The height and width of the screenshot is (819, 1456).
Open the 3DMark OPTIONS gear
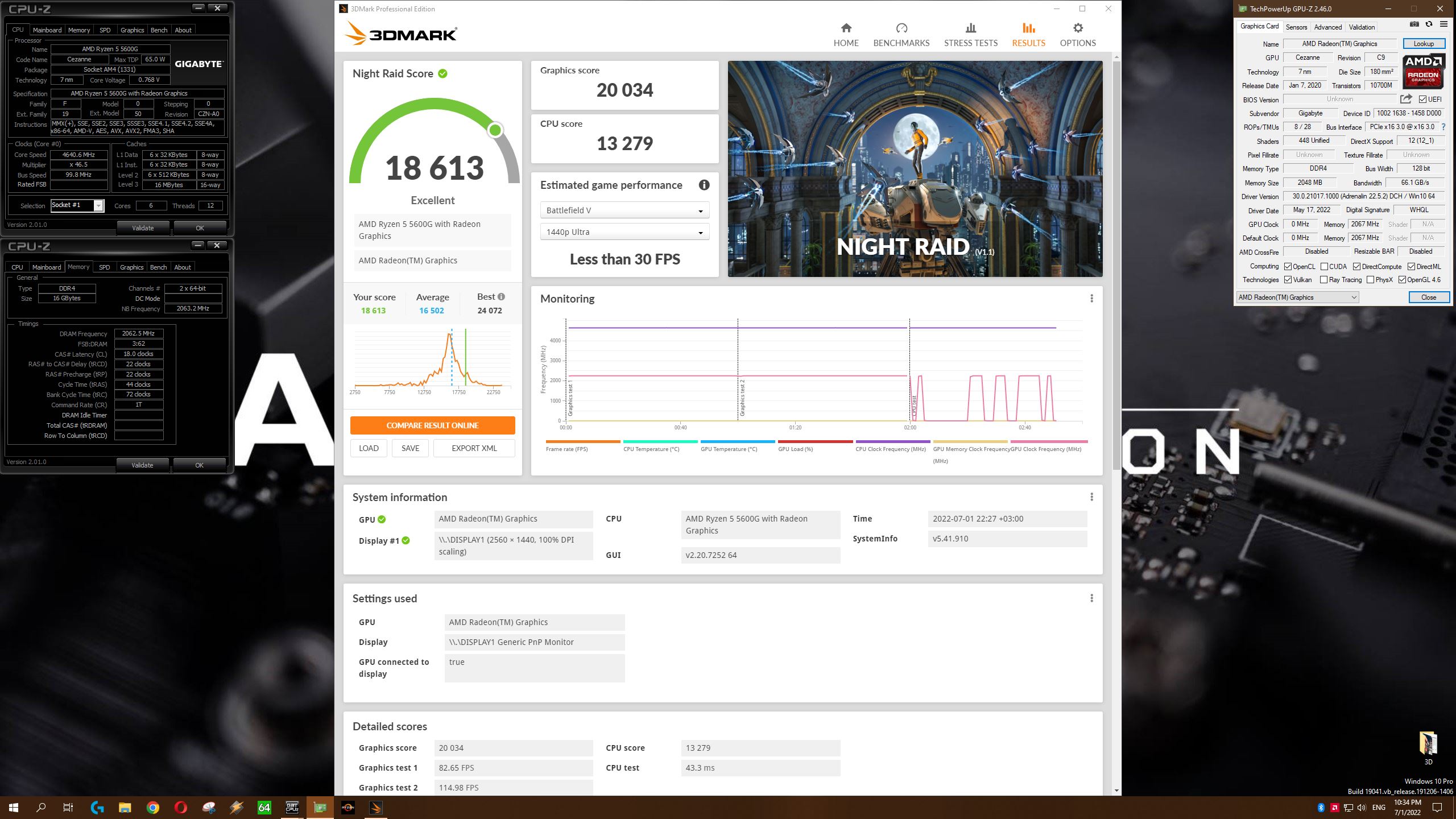[x=1077, y=35]
